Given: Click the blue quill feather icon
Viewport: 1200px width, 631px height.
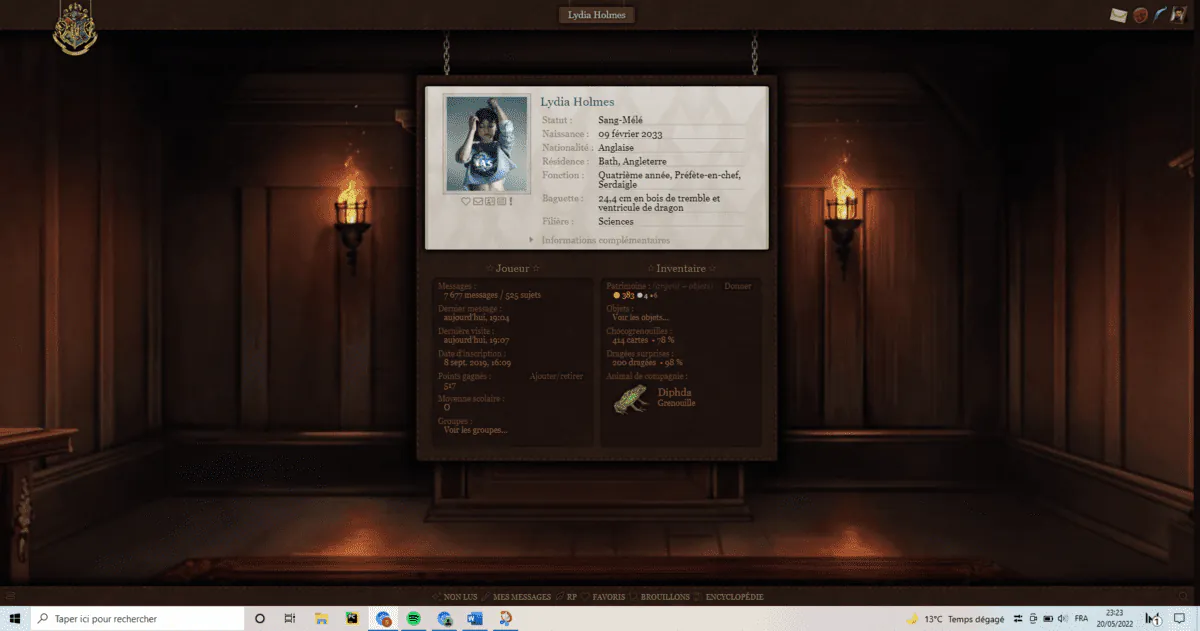Looking at the screenshot, I should 1160,15.
